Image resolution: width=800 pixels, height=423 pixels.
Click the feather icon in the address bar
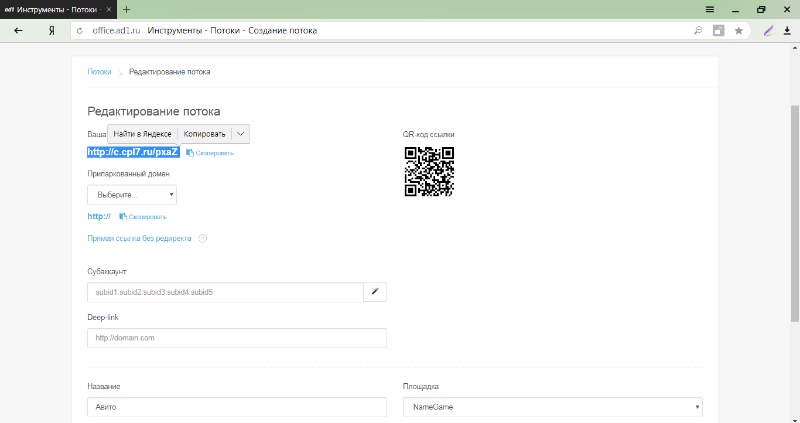pos(768,31)
